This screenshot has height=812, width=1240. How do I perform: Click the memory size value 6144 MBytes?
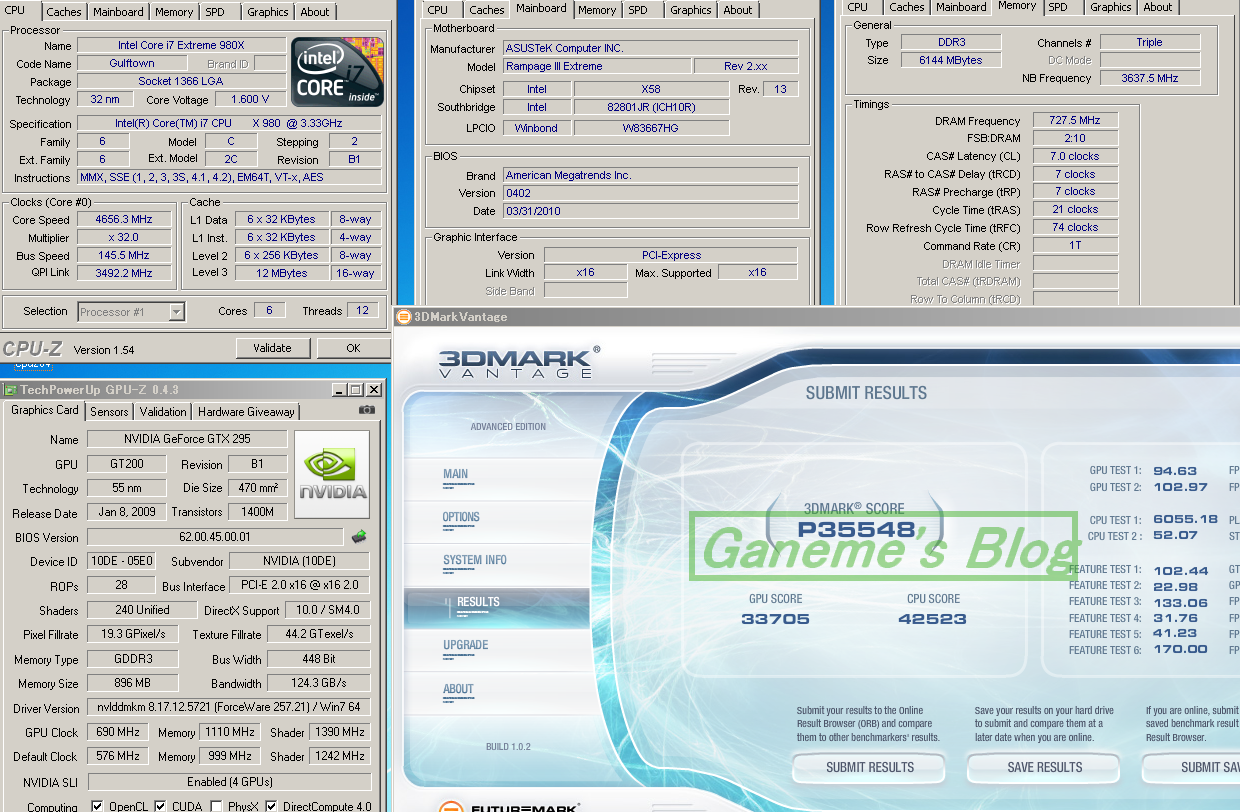(x=950, y=60)
